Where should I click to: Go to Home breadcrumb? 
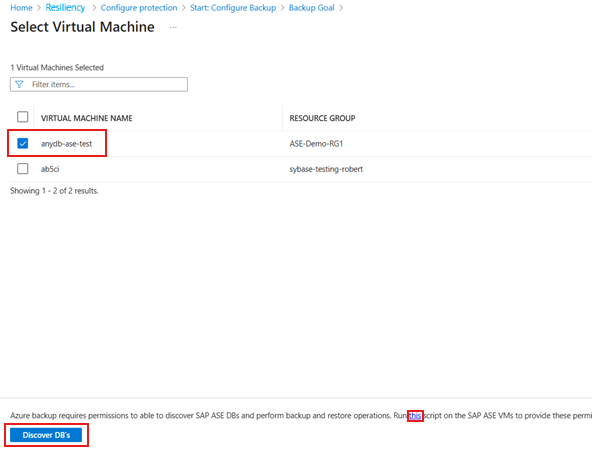(x=21, y=8)
